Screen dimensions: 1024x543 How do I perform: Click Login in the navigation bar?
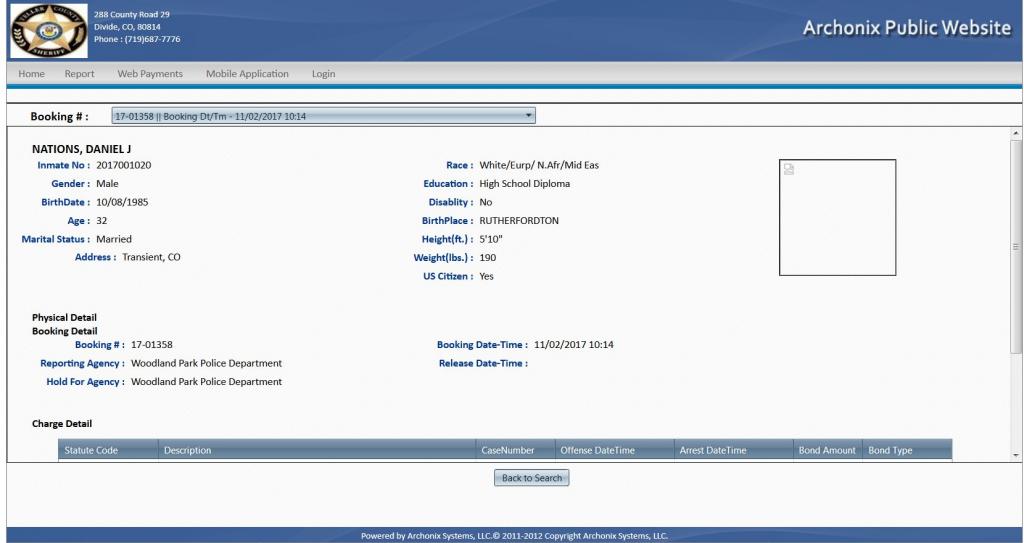tap(323, 74)
